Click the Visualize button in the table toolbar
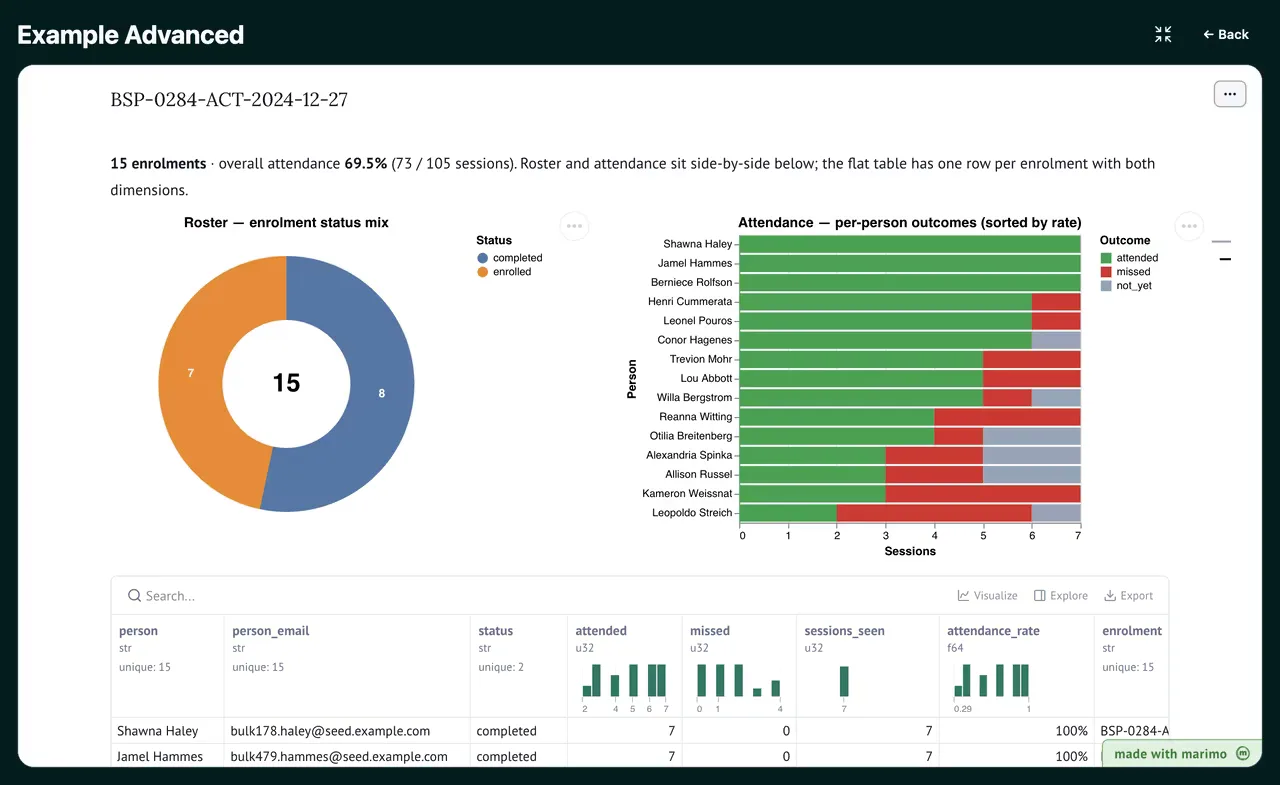The image size is (1280, 785). (987, 596)
